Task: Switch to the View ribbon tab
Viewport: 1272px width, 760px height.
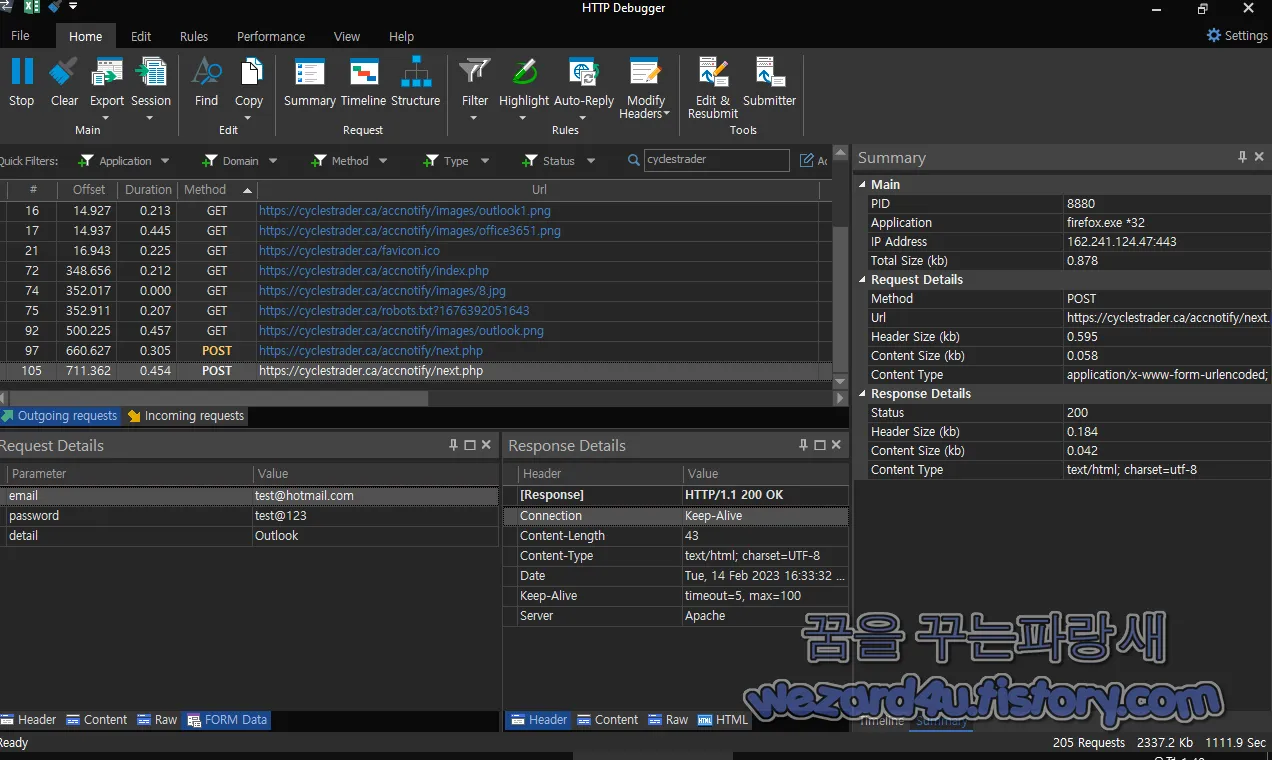Action: (x=347, y=36)
